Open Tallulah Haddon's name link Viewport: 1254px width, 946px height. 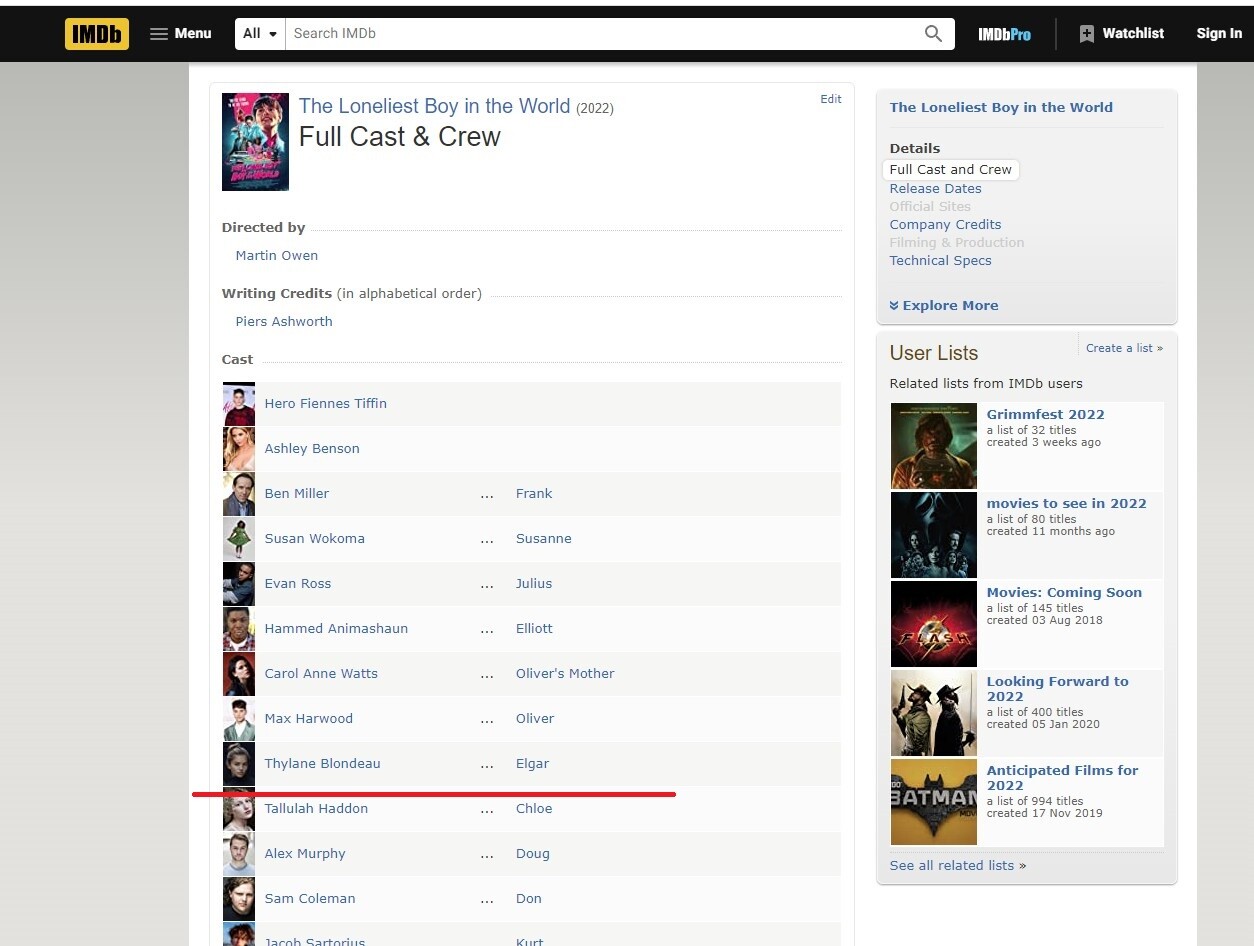click(x=316, y=808)
